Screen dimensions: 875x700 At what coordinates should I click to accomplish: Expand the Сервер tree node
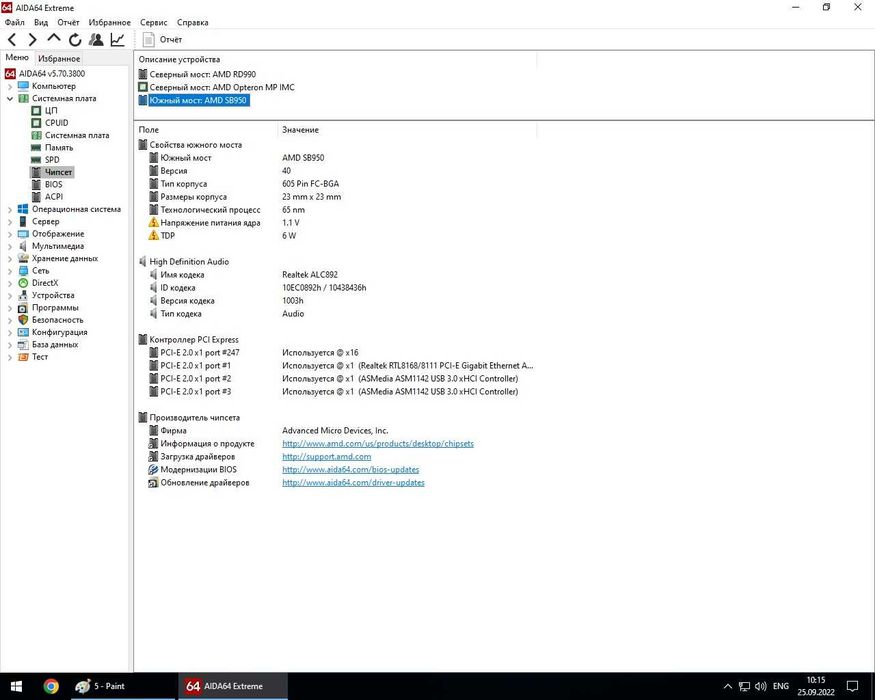click(9, 222)
